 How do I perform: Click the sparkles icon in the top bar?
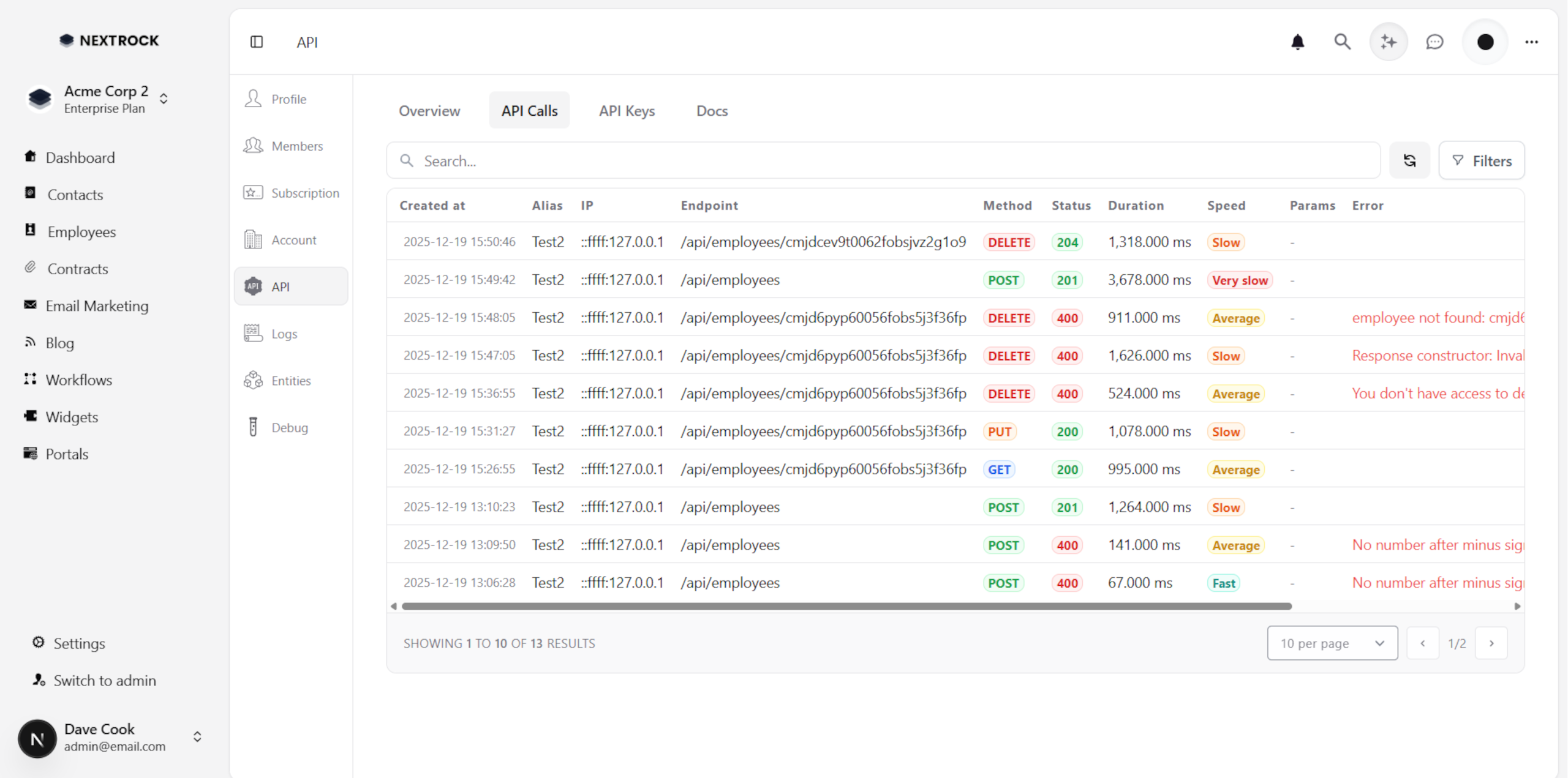pyautogui.click(x=1388, y=42)
